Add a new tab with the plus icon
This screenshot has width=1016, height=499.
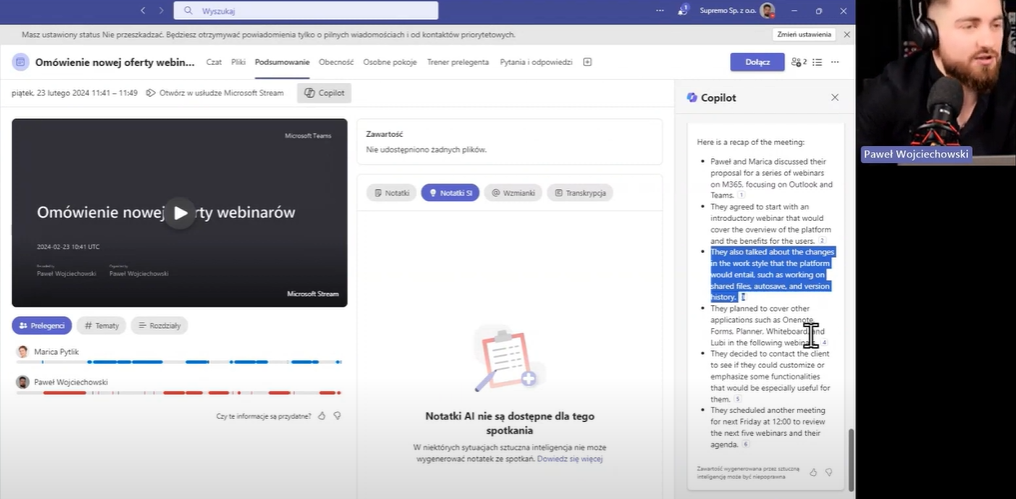tap(588, 62)
